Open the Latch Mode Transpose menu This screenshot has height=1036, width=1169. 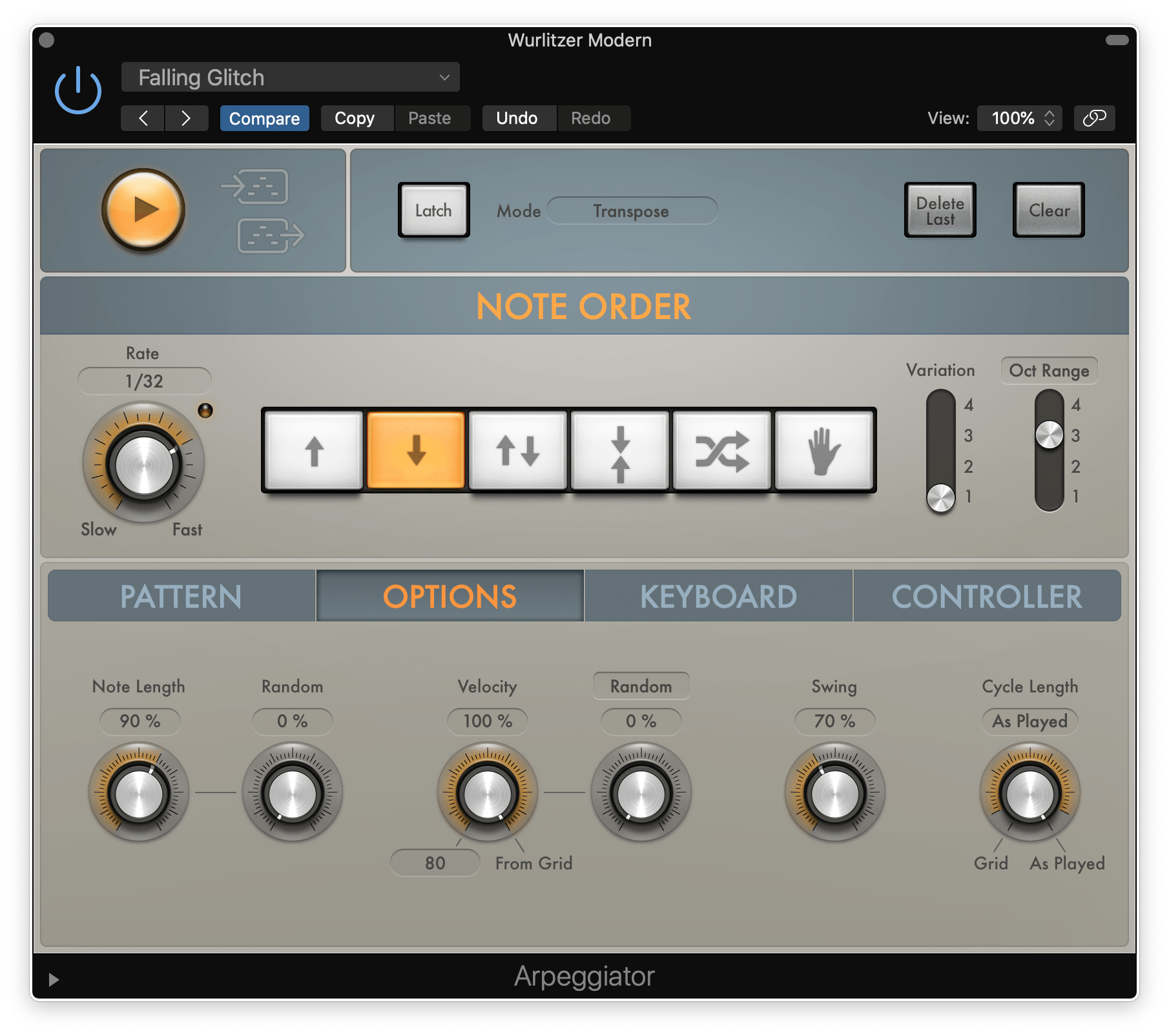click(631, 211)
